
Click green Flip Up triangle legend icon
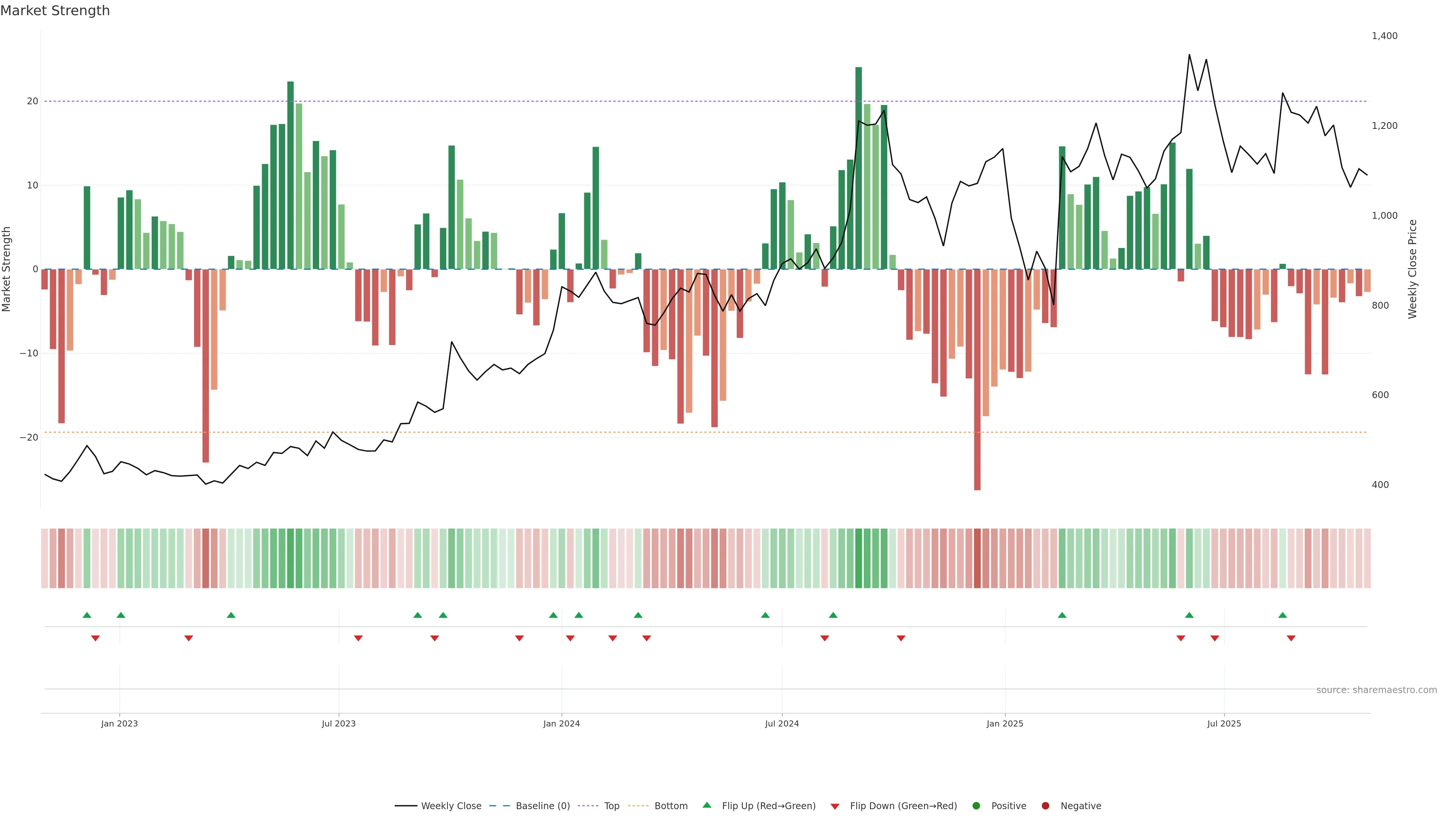(x=706, y=805)
